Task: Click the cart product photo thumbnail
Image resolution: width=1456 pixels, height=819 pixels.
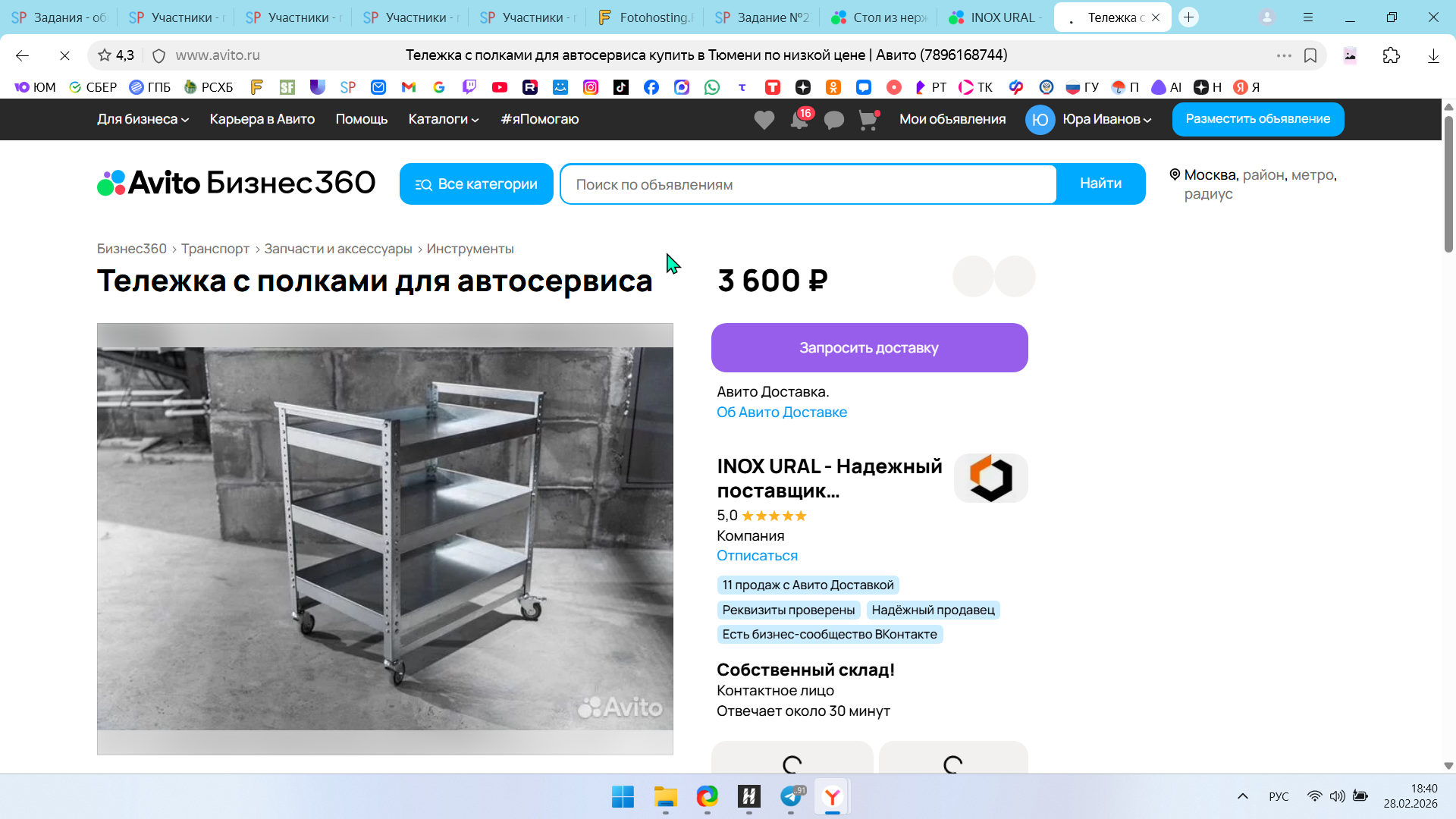Action: tap(384, 538)
